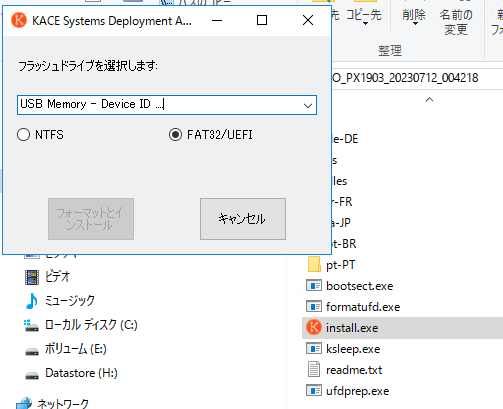
Task: Click the fr-FR folder entry in Explorer
Action: click(x=342, y=202)
